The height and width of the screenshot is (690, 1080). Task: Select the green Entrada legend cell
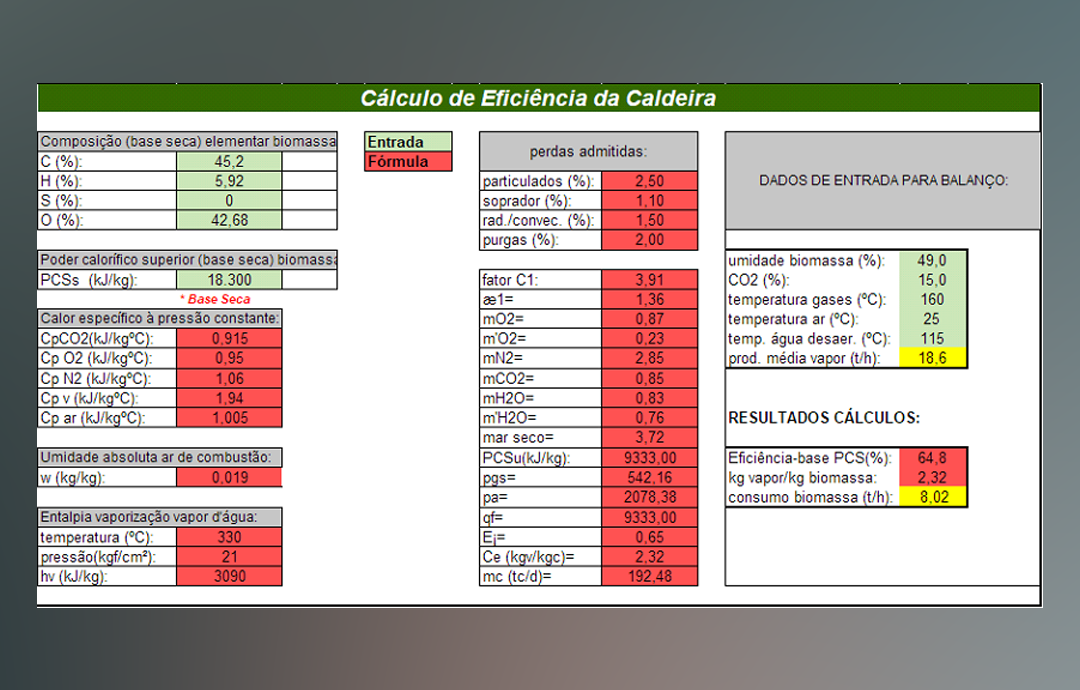(408, 142)
